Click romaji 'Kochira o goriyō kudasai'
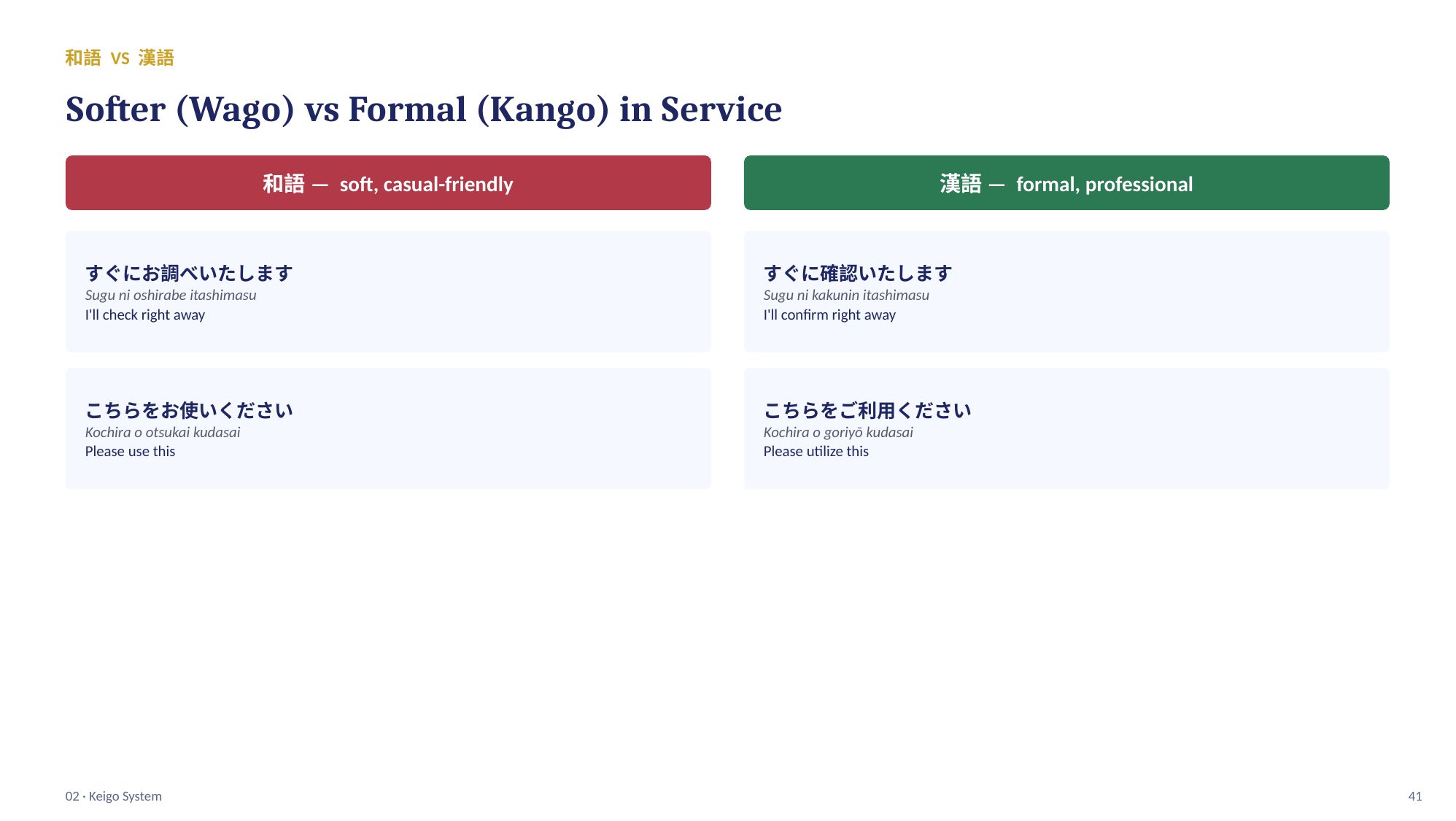Image resolution: width=1456 pixels, height=821 pixels. (838, 432)
